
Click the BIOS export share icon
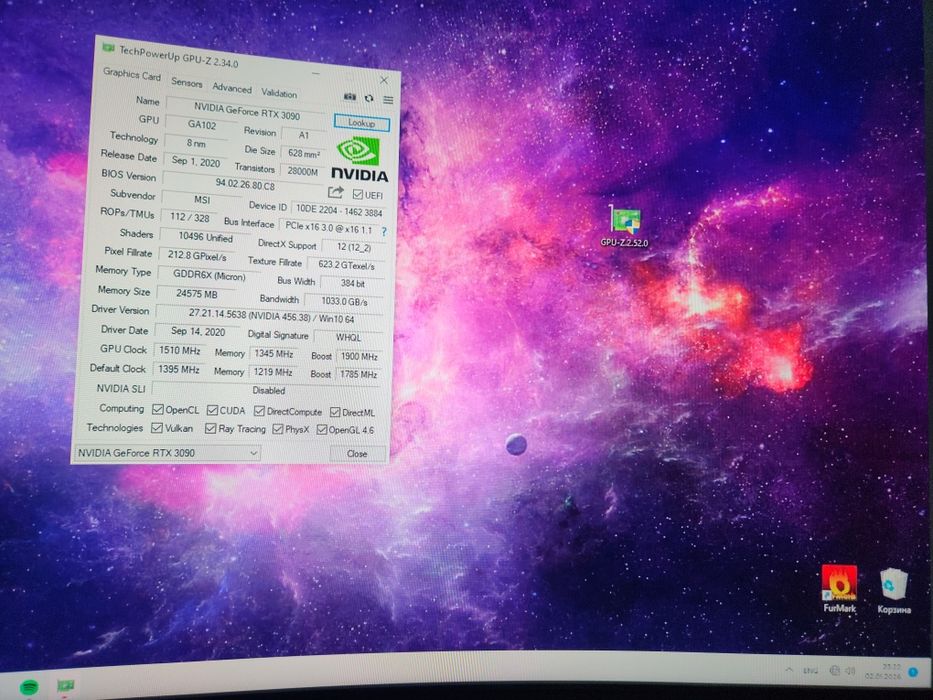[x=336, y=192]
